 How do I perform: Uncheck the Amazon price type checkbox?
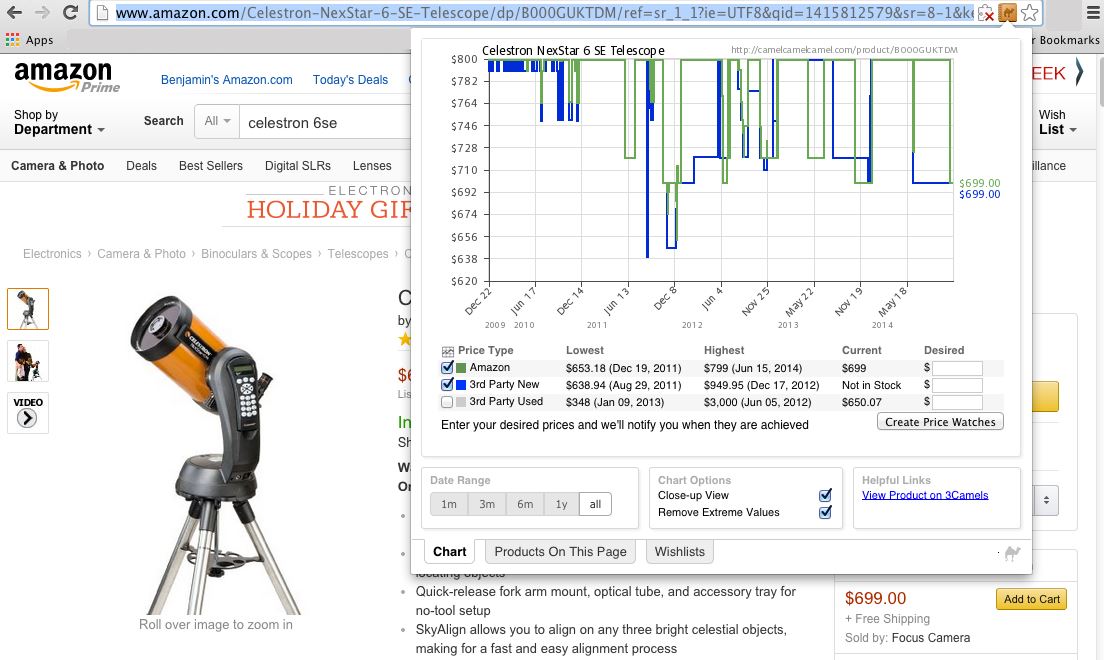(x=447, y=368)
